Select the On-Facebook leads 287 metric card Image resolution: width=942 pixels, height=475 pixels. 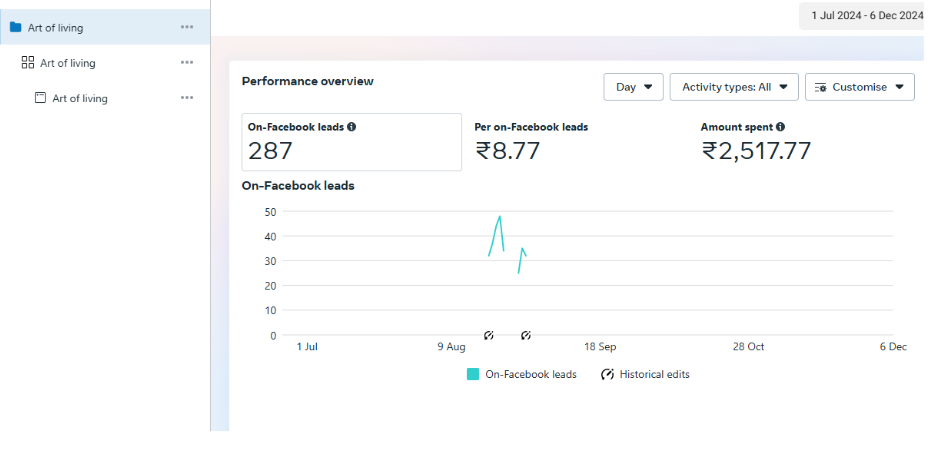pyautogui.click(x=351, y=142)
